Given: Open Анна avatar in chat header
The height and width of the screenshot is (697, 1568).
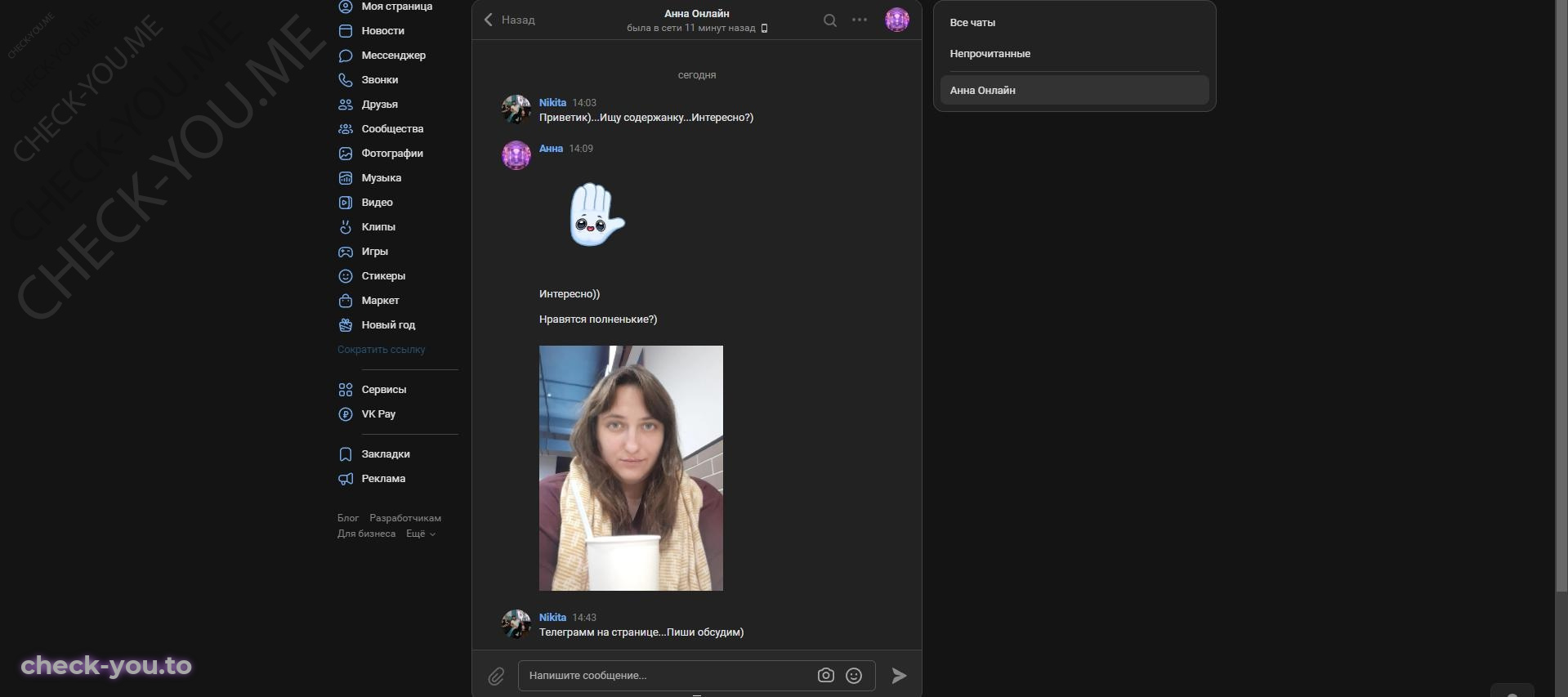Looking at the screenshot, I should (x=897, y=20).
